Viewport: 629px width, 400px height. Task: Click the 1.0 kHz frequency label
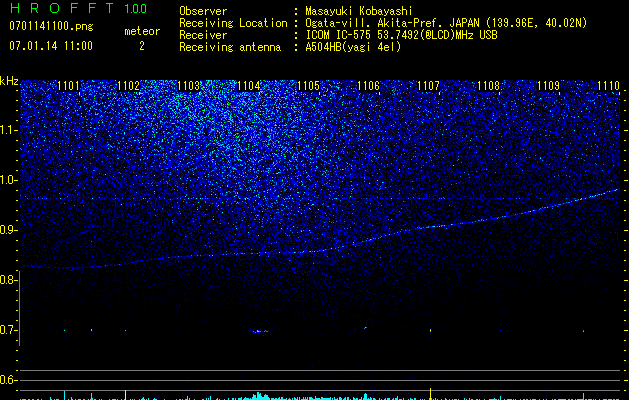[8, 180]
